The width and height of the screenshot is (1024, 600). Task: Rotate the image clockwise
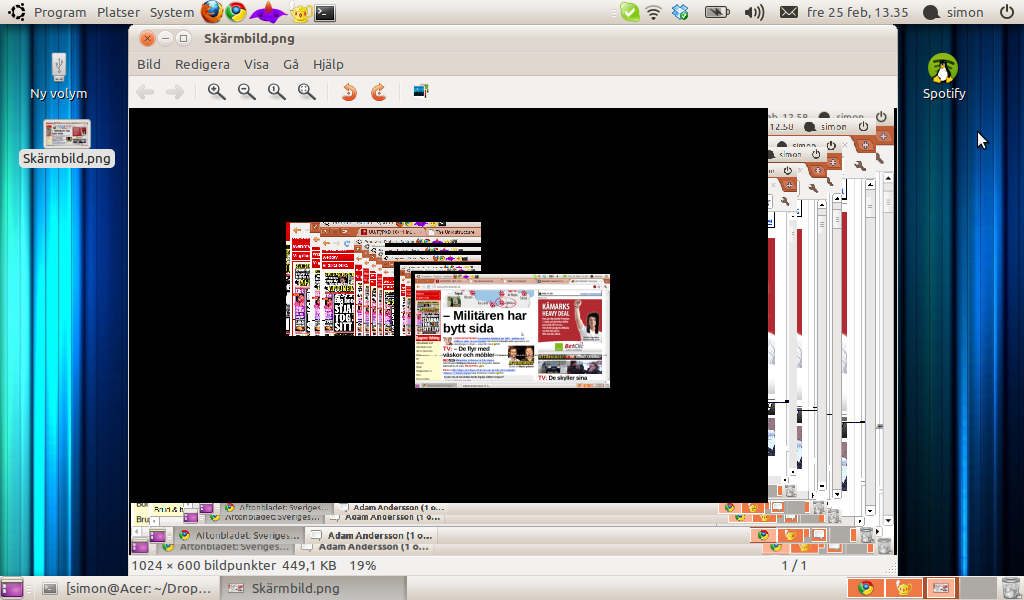(x=379, y=92)
